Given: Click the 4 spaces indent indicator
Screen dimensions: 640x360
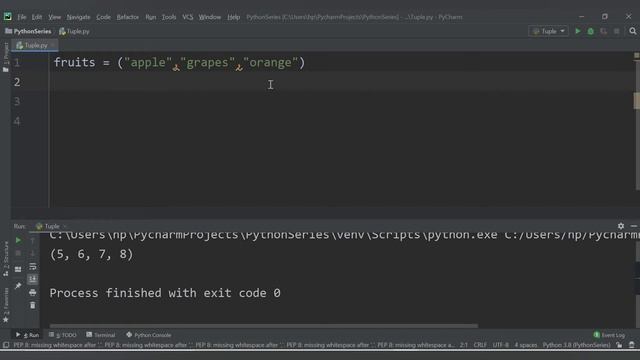Looking at the screenshot, I should [x=526, y=345].
